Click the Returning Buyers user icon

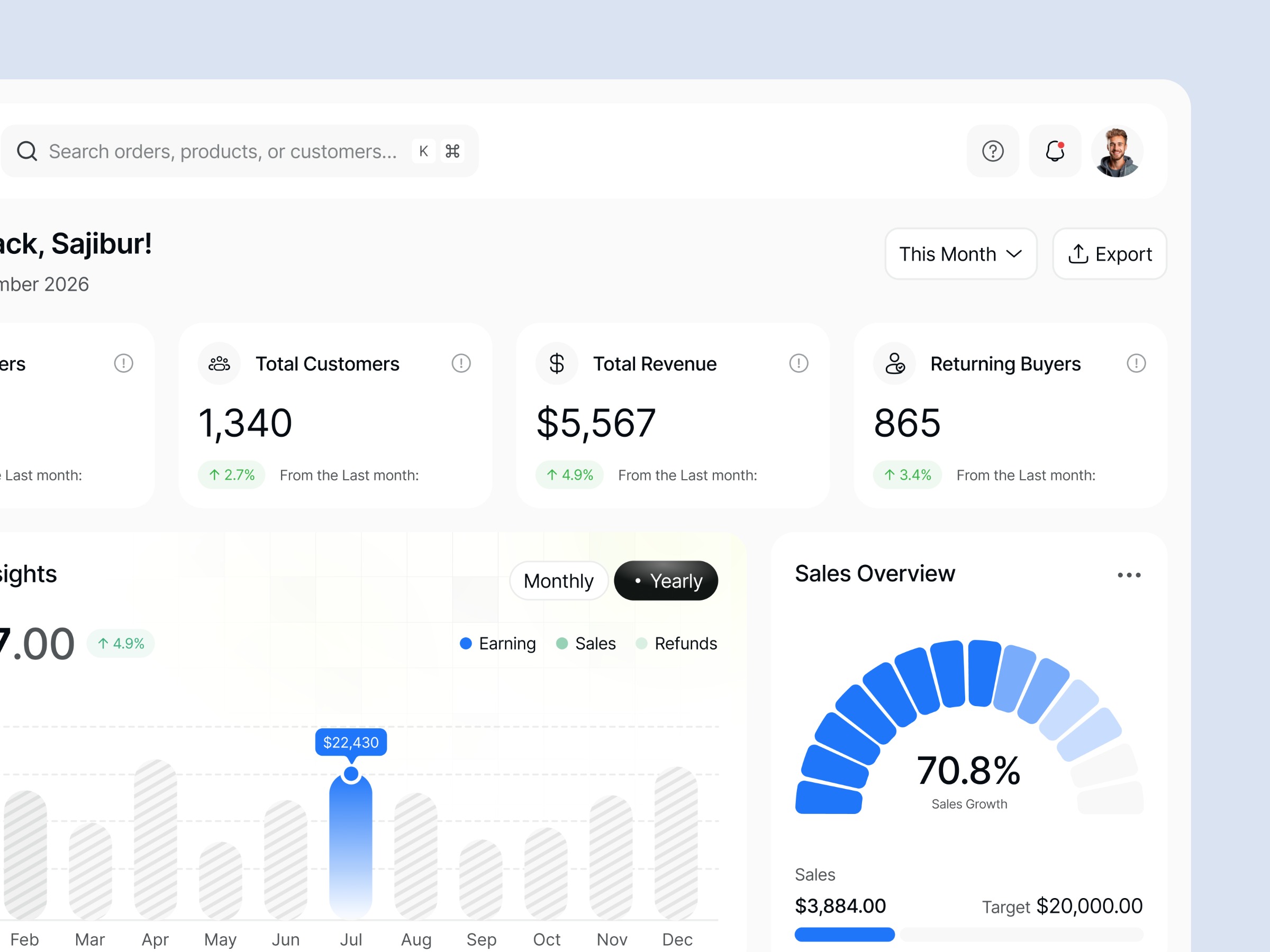pos(894,363)
